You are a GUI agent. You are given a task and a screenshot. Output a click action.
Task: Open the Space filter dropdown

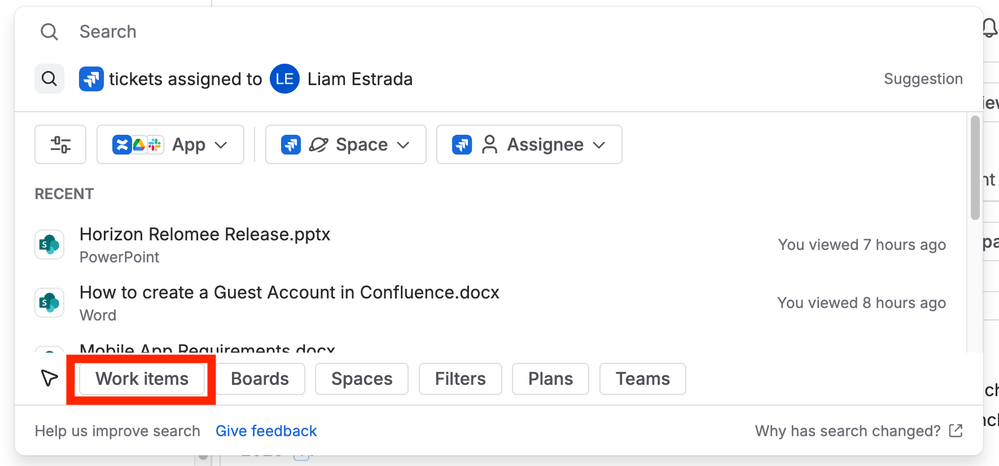click(345, 145)
